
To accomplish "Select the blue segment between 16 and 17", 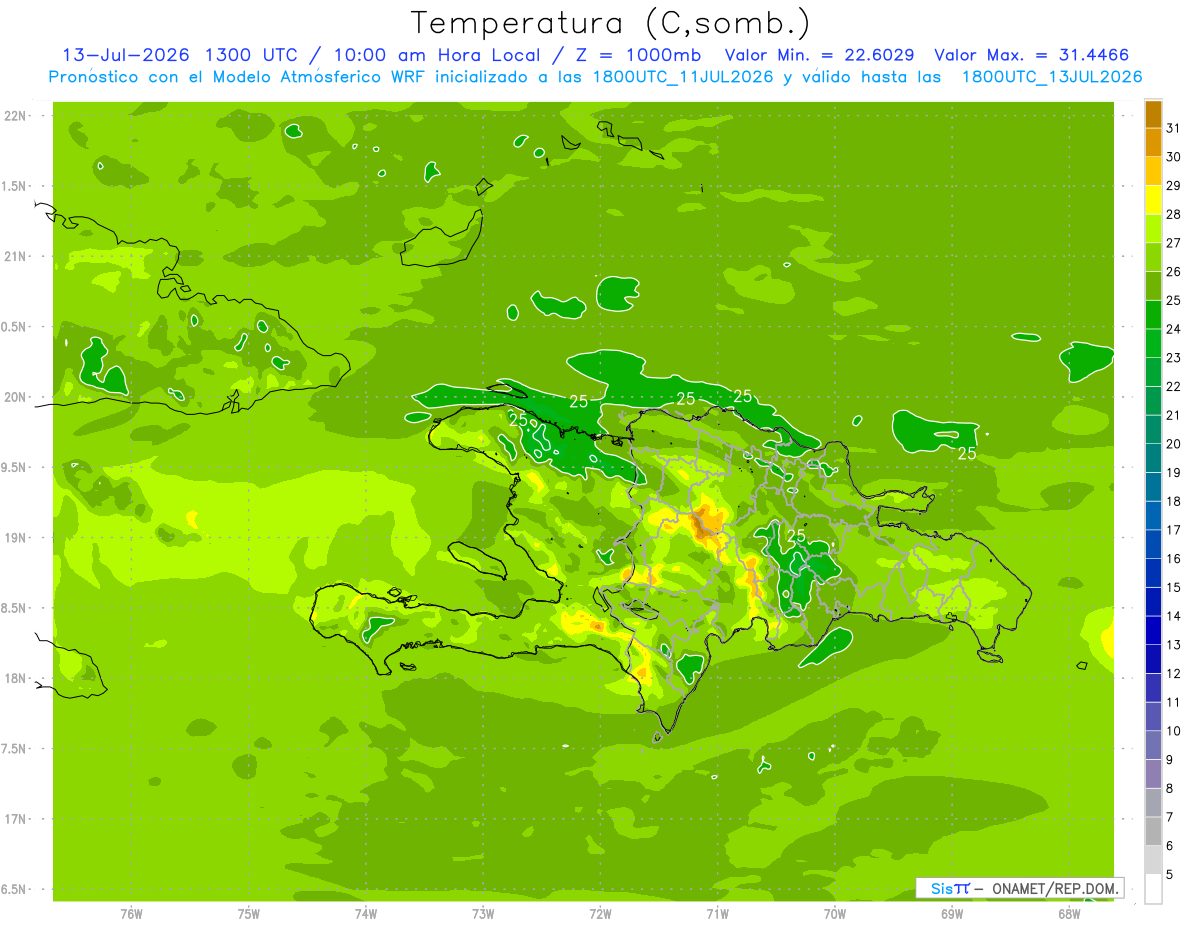I will 1153,544.
